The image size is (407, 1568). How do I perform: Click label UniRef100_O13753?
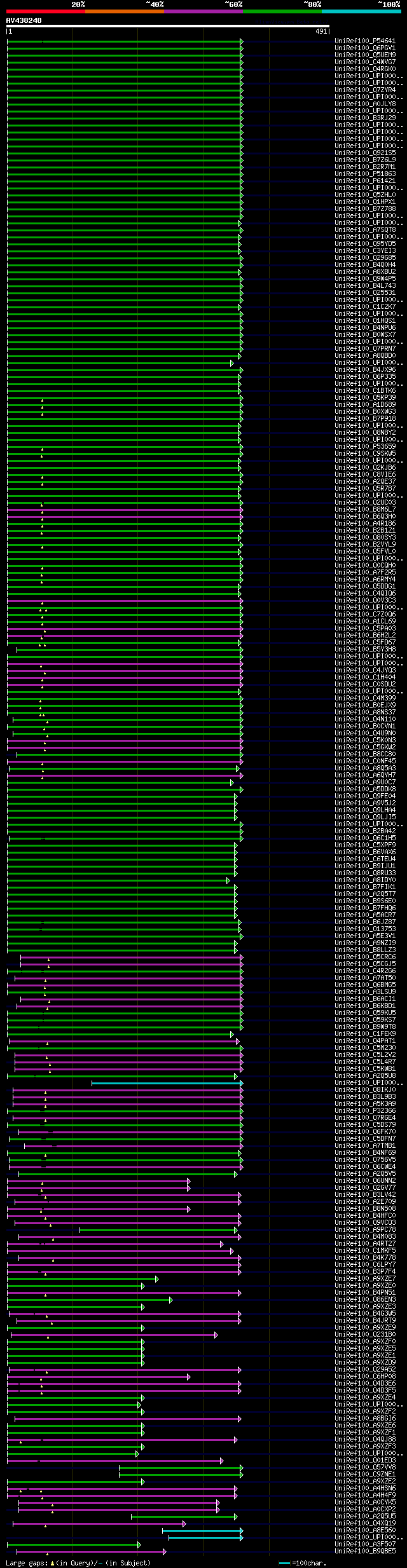tap(365, 929)
